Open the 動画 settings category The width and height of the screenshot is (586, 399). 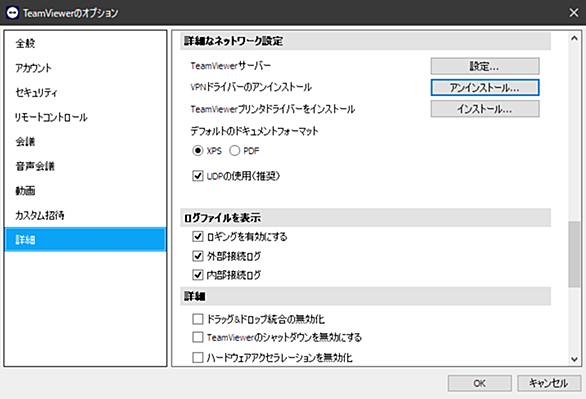pyautogui.click(x=85, y=191)
